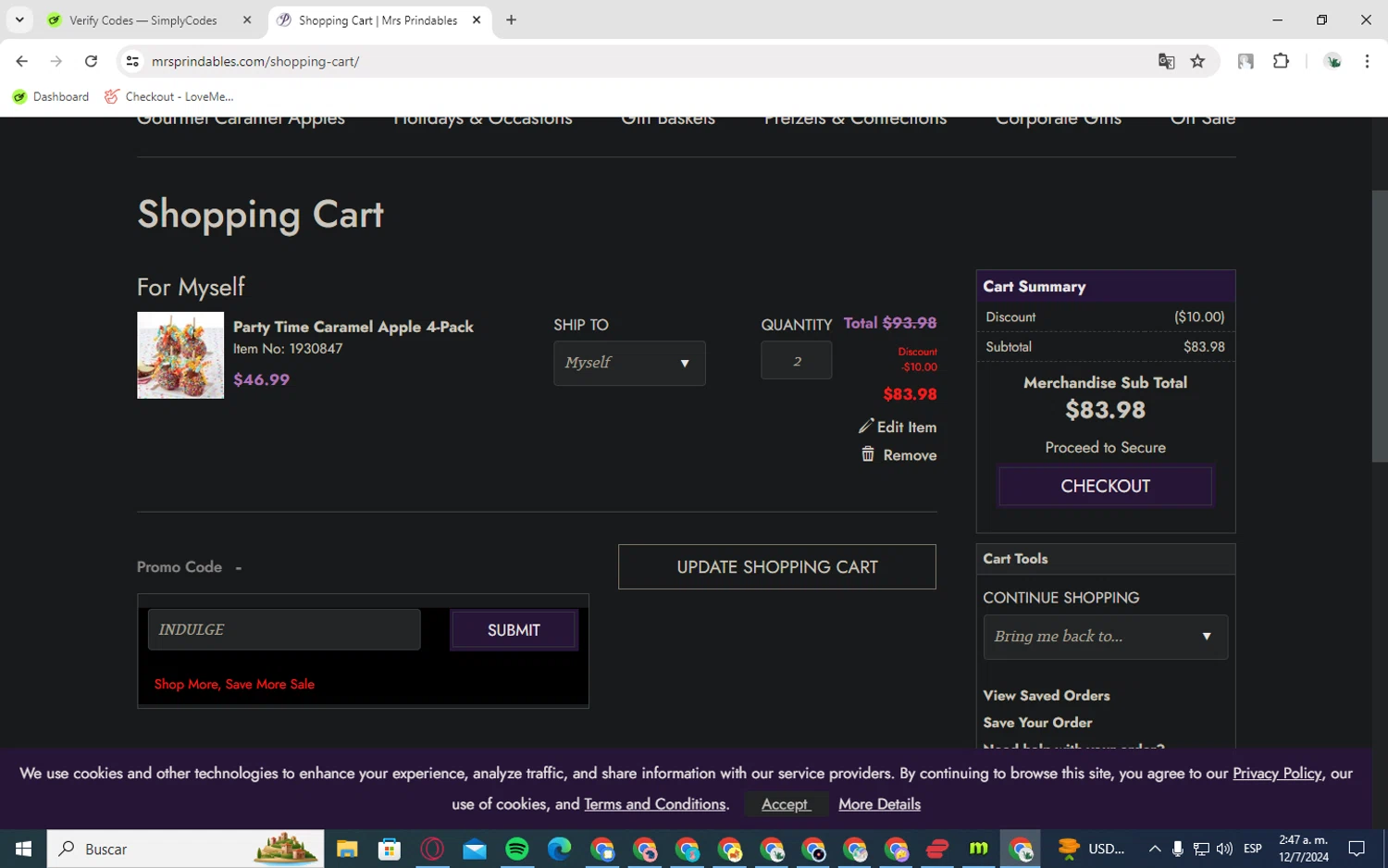Screen dimensions: 1388x868
Task: Click the trash Remove icon
Action: pos(868,454)
